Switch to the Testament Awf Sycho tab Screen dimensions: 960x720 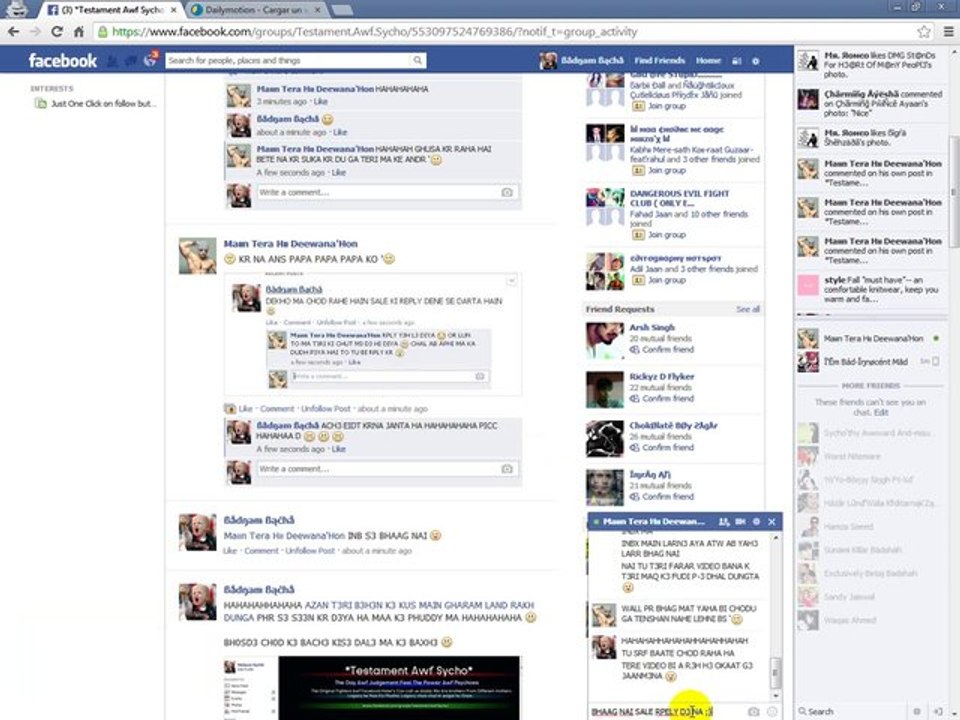point(110,10)
